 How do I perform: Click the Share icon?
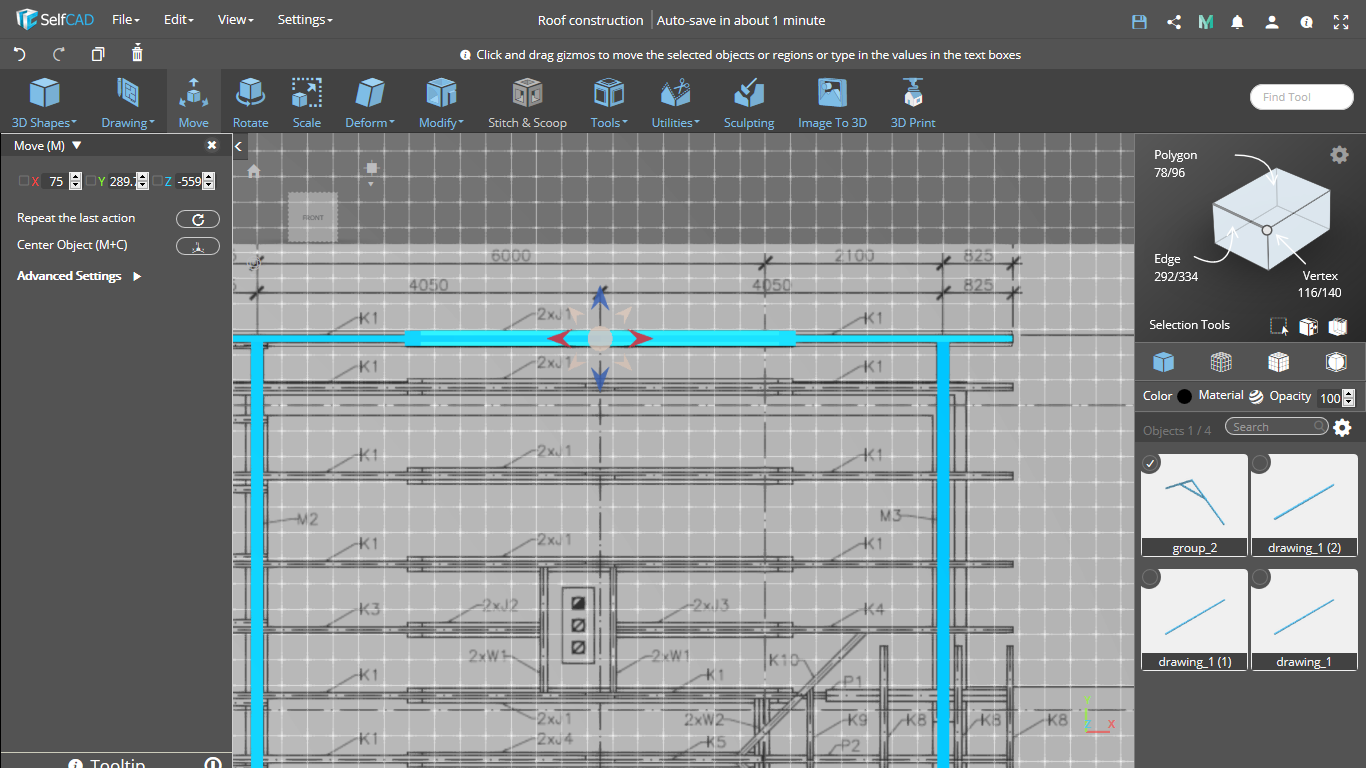click(x=1174, y=21)
